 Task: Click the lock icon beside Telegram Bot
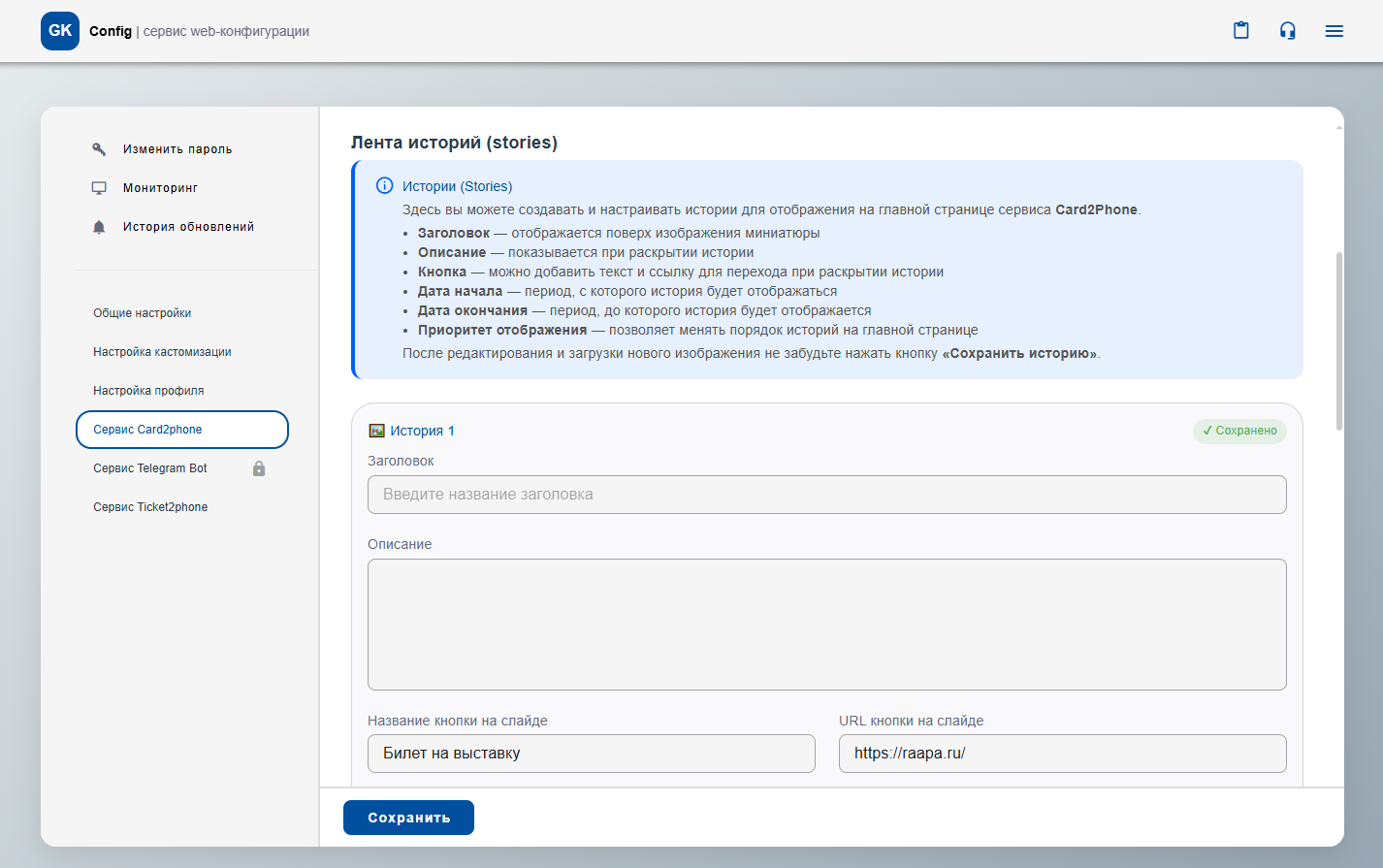(x=259, y=468)
